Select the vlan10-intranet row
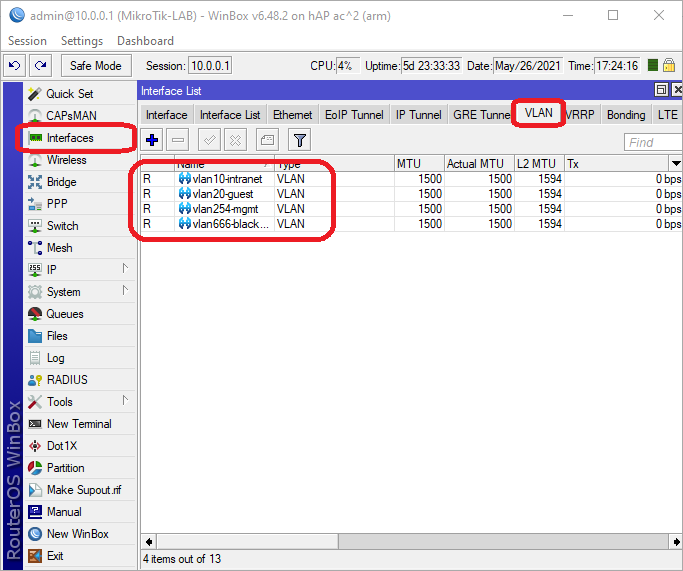 pyautogui.click(x=411, y=179)
